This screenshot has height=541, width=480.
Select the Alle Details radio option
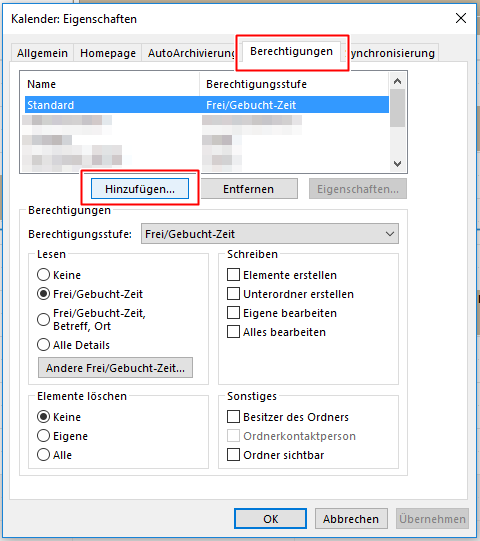[x=73, y=345]
